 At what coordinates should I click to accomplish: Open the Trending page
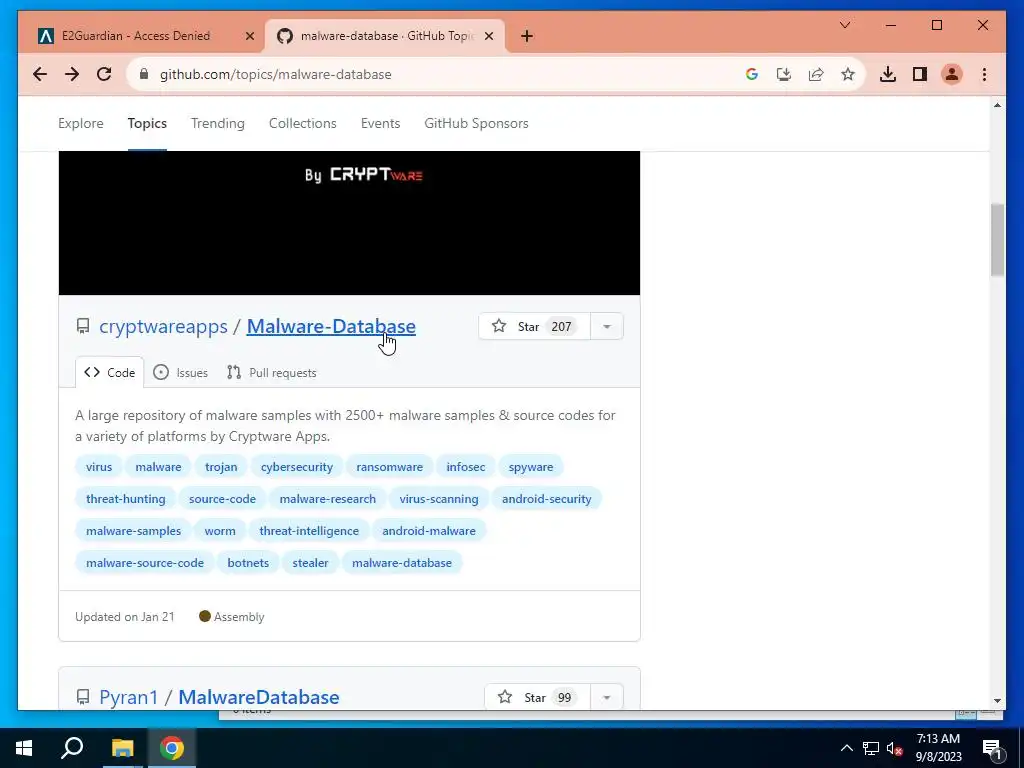tap(217, 123)
